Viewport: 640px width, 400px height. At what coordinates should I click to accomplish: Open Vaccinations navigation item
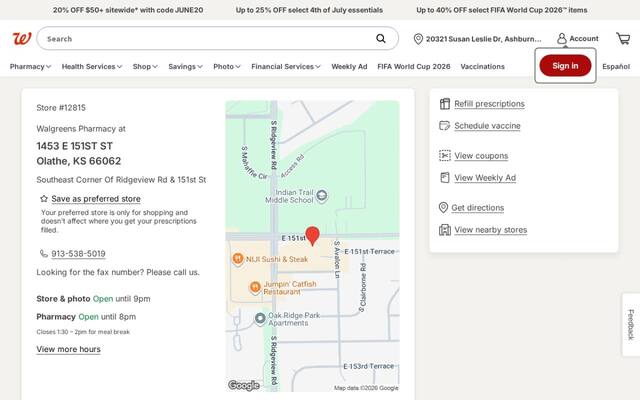point(482,67)
